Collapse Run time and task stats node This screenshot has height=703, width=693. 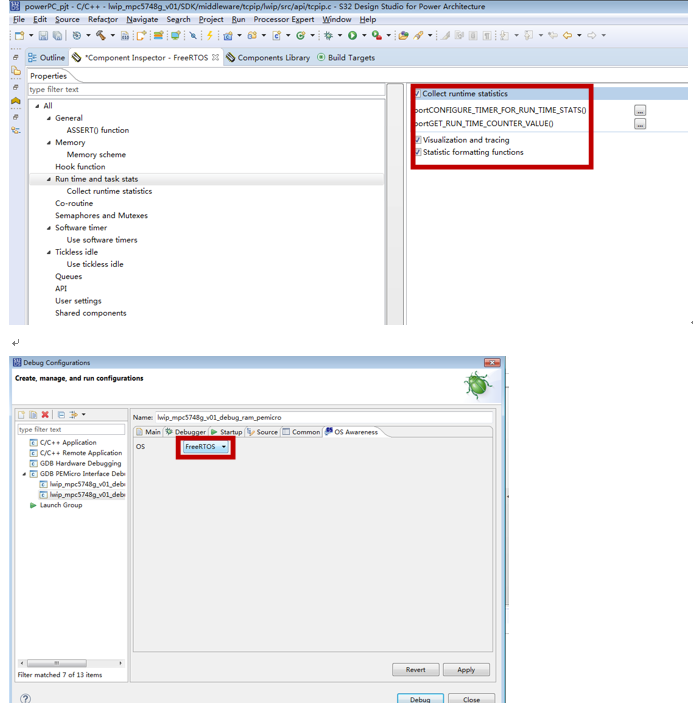click(x=49, y=179)
